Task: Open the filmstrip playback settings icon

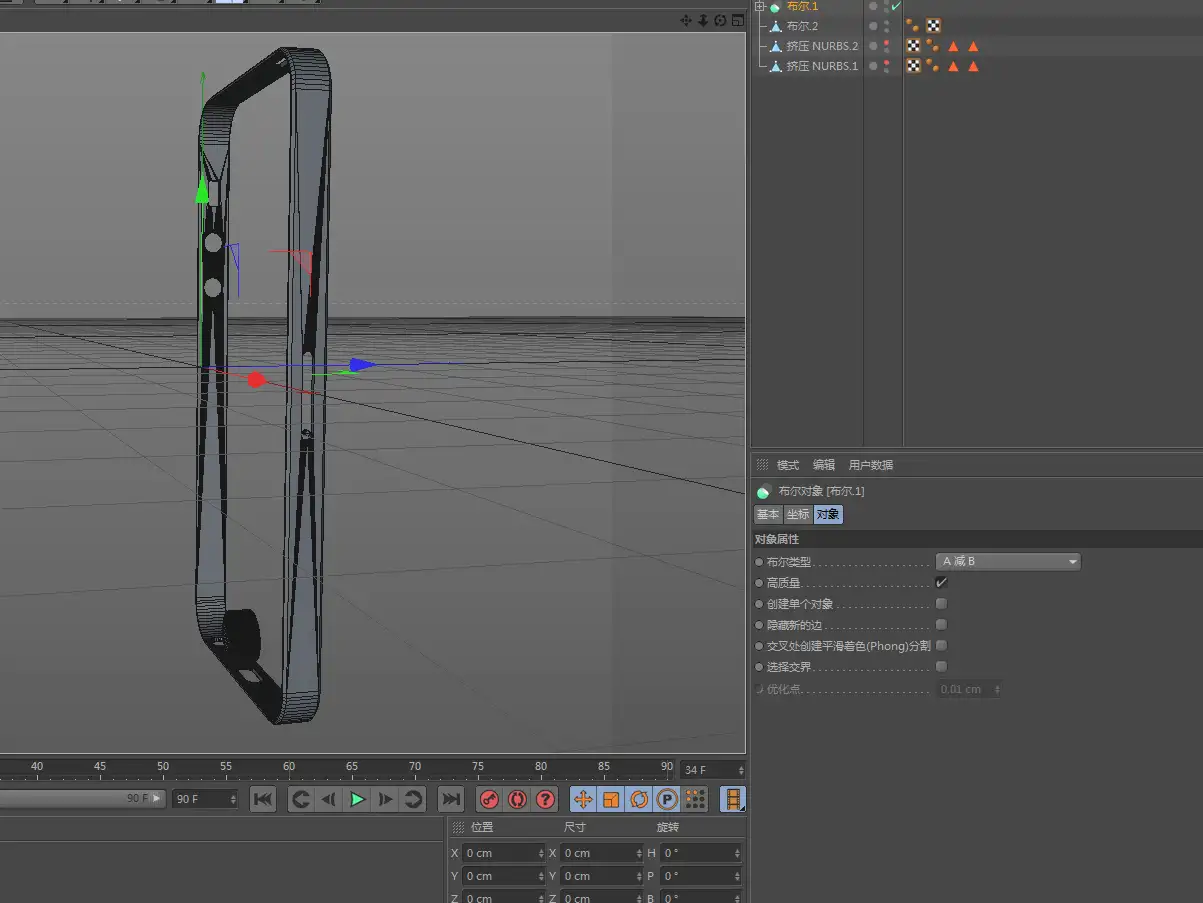Action: click(x=733, y=799)
